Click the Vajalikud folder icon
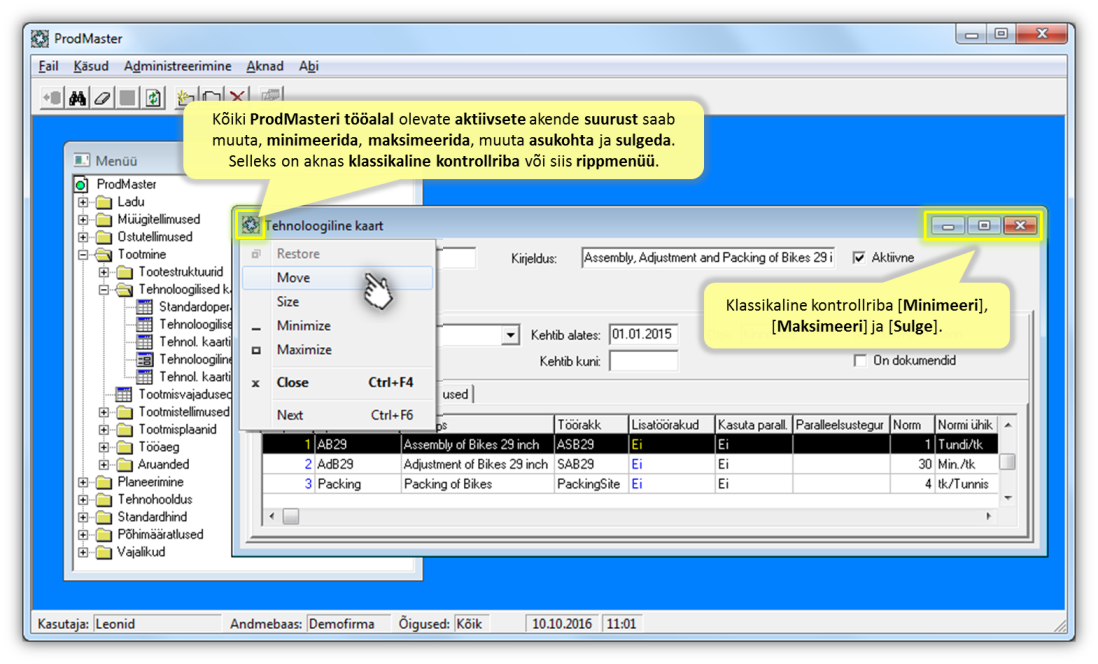The width and height of the screenshot is (1098, 664). [104, 552]
